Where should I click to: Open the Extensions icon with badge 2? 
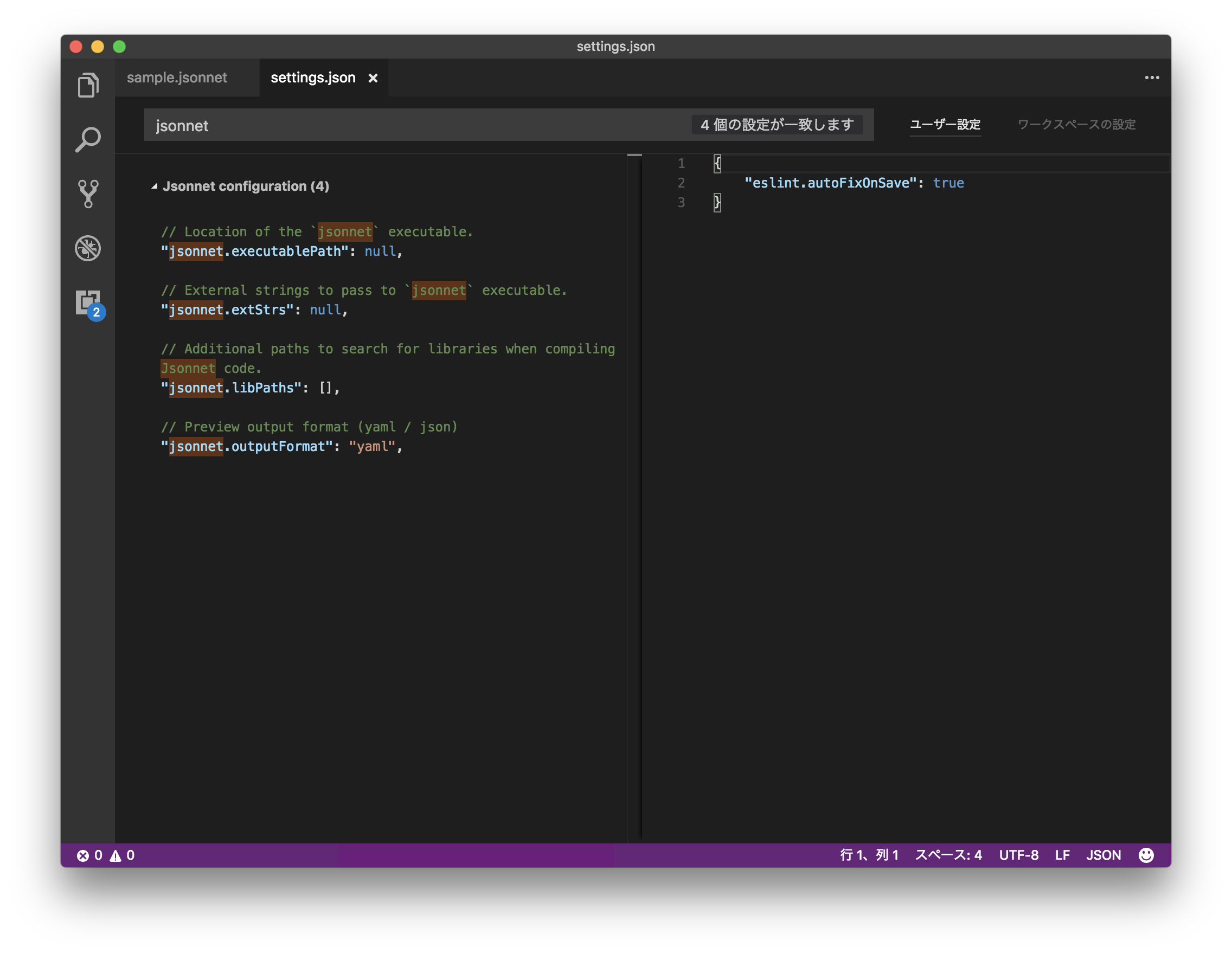coord(87,302)
